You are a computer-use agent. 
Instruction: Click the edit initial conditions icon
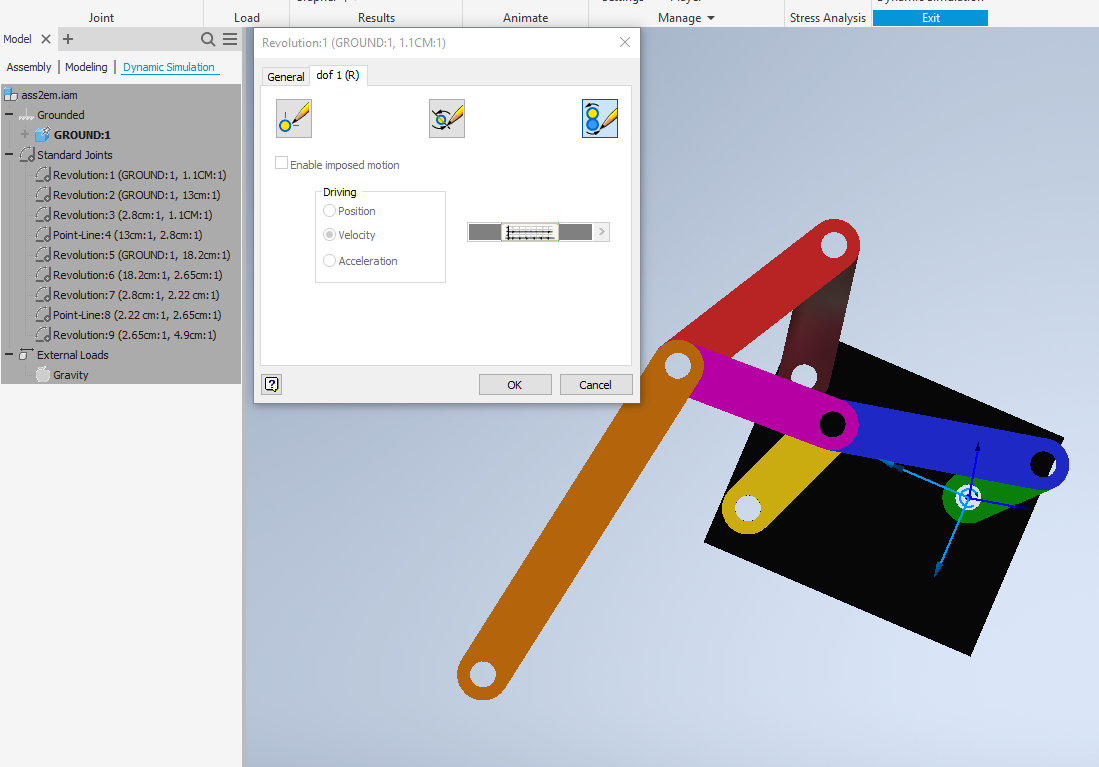pyautogui.click(x=294, y=118)
